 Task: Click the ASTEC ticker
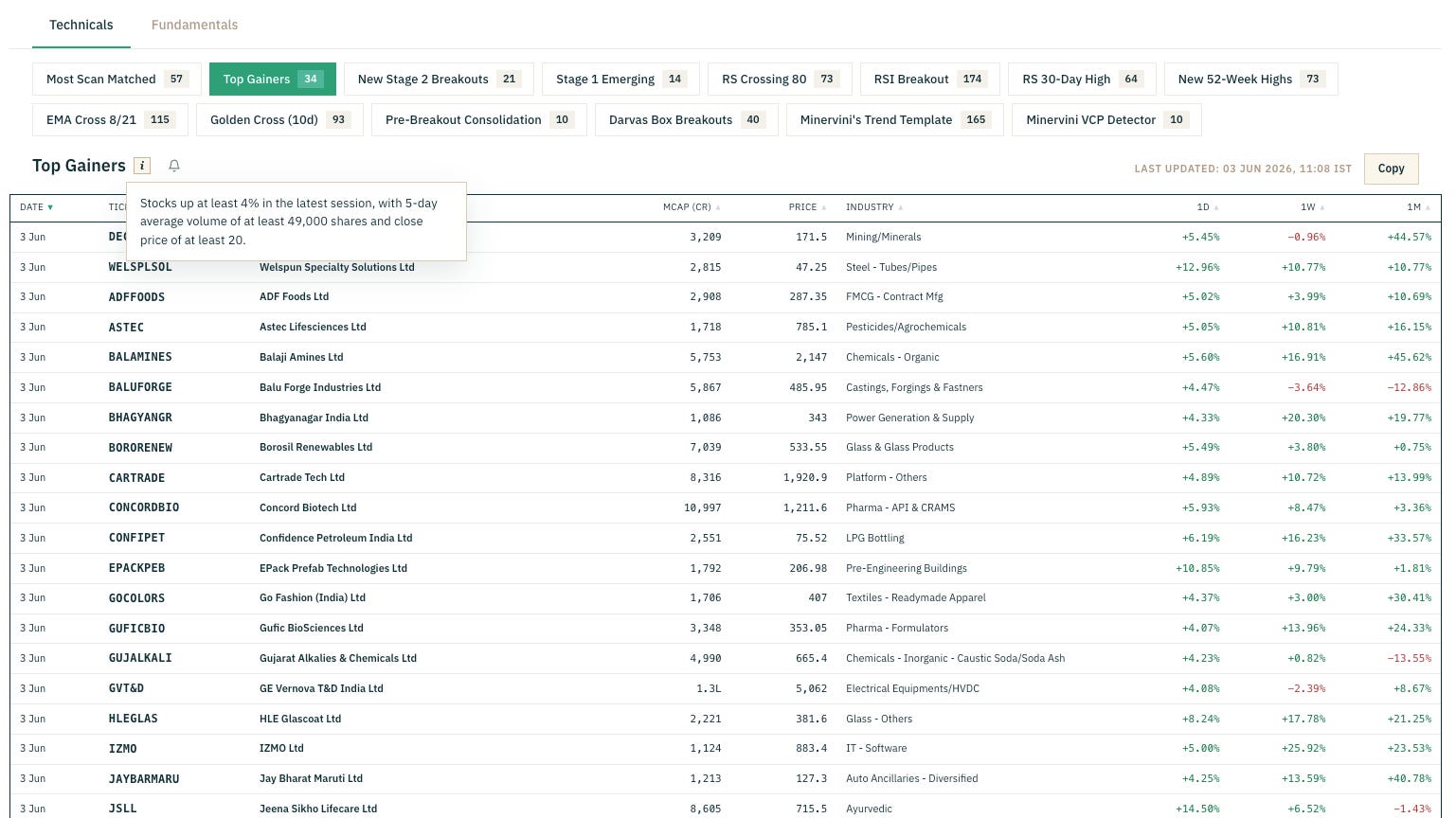pos(126,328)
